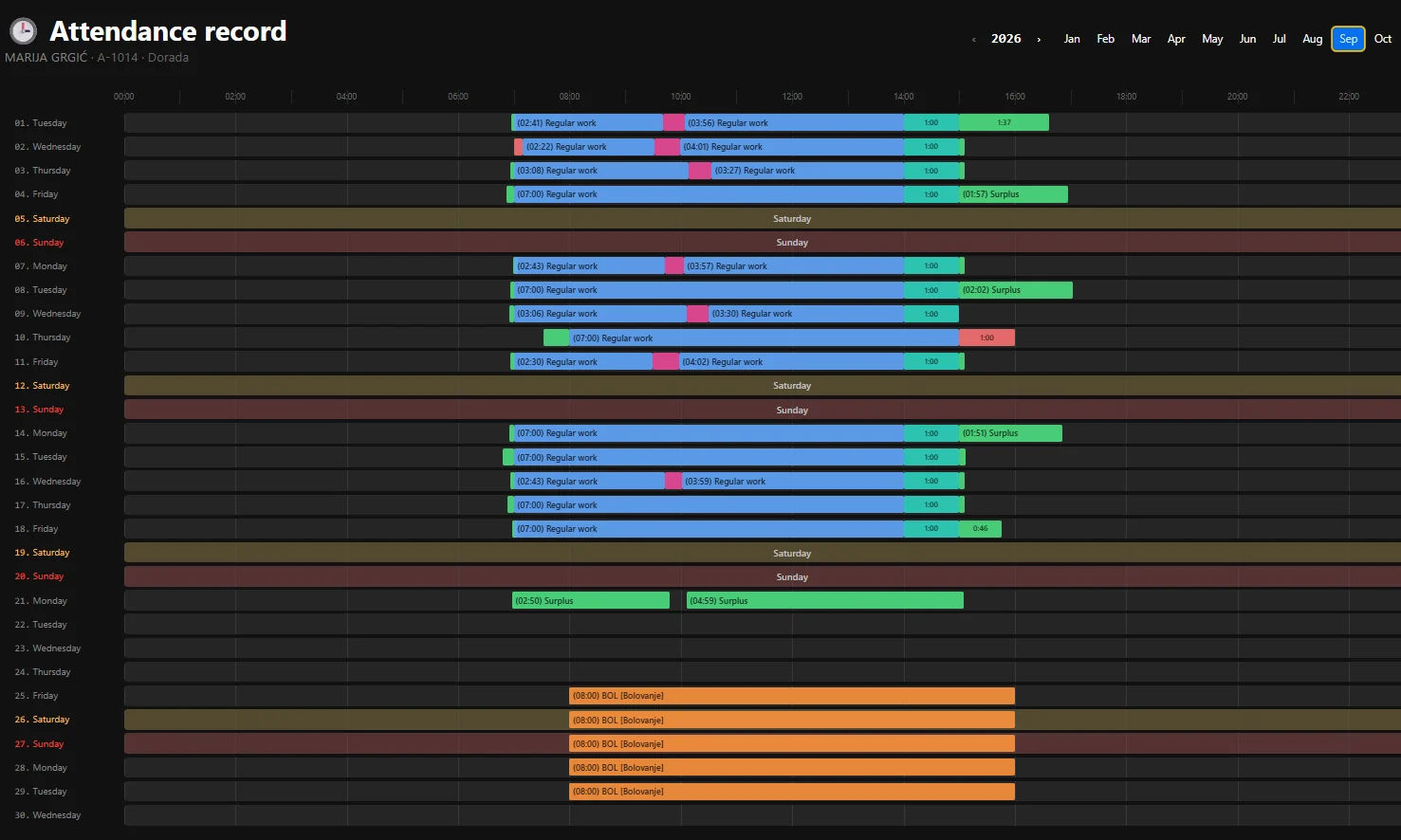This screenshot has width=1401, height=840.
Task: Select the Sunday bar on the 06 row
Action: coord(763,242)
